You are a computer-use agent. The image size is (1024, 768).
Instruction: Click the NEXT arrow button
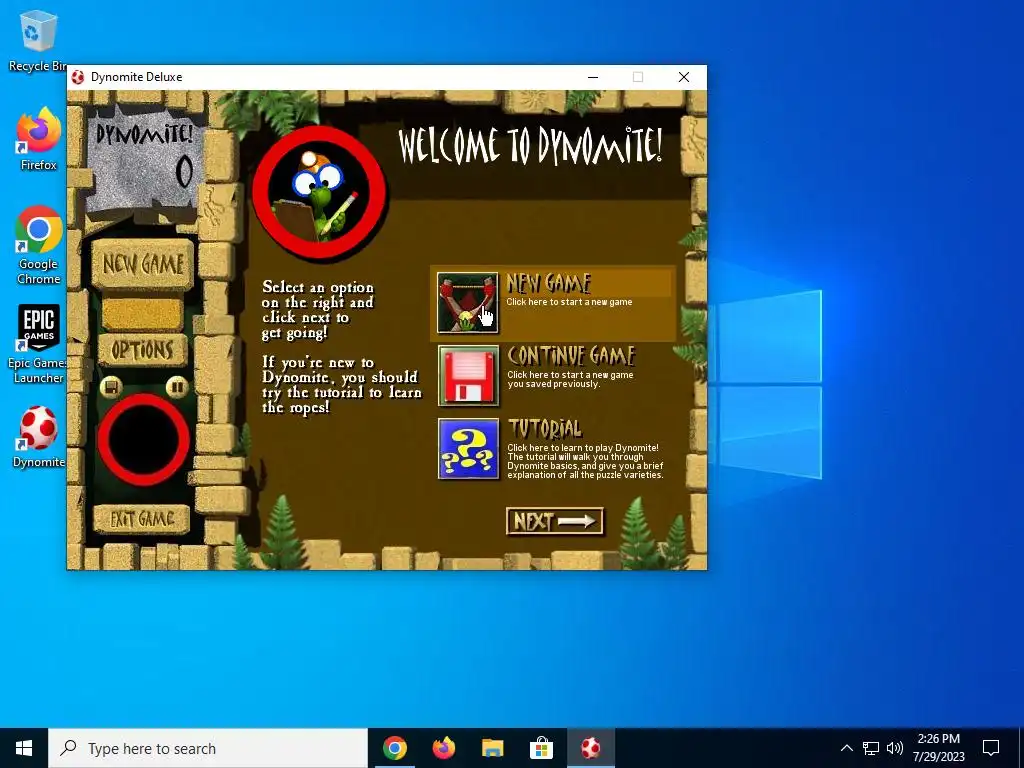click(x=554, y=521)
